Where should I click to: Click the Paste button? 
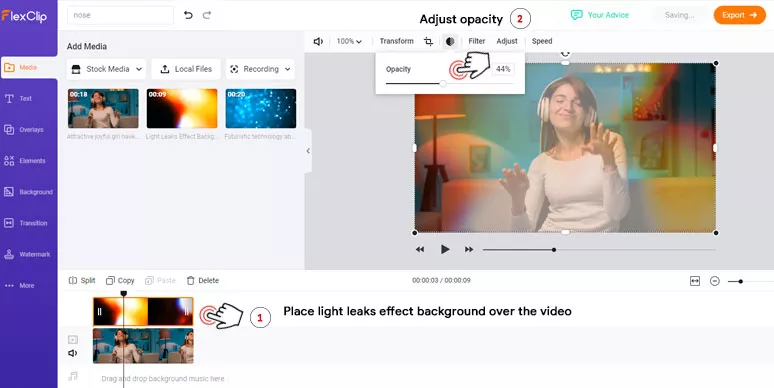pos(160,280)
